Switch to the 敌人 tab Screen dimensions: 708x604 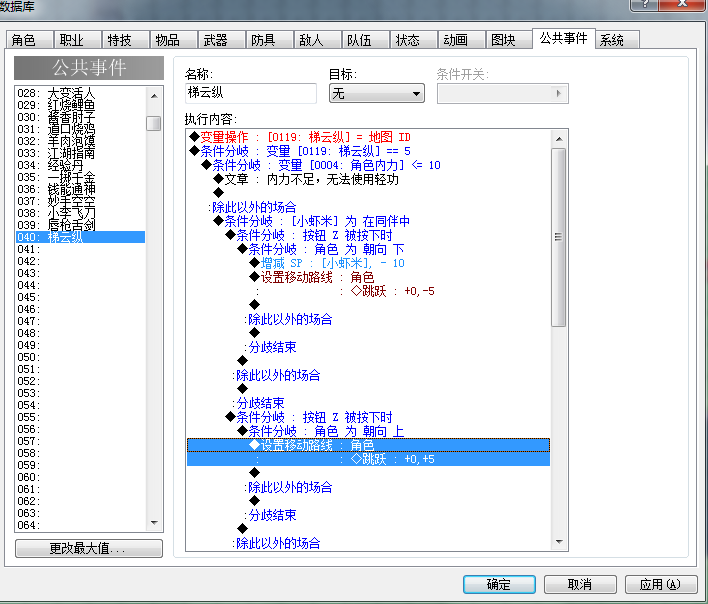[x=317, y=40]
